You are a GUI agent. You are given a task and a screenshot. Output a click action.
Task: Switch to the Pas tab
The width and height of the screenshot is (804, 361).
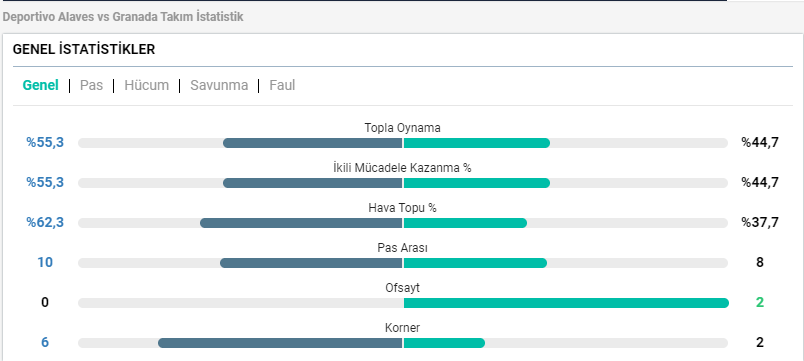point(91,85)
